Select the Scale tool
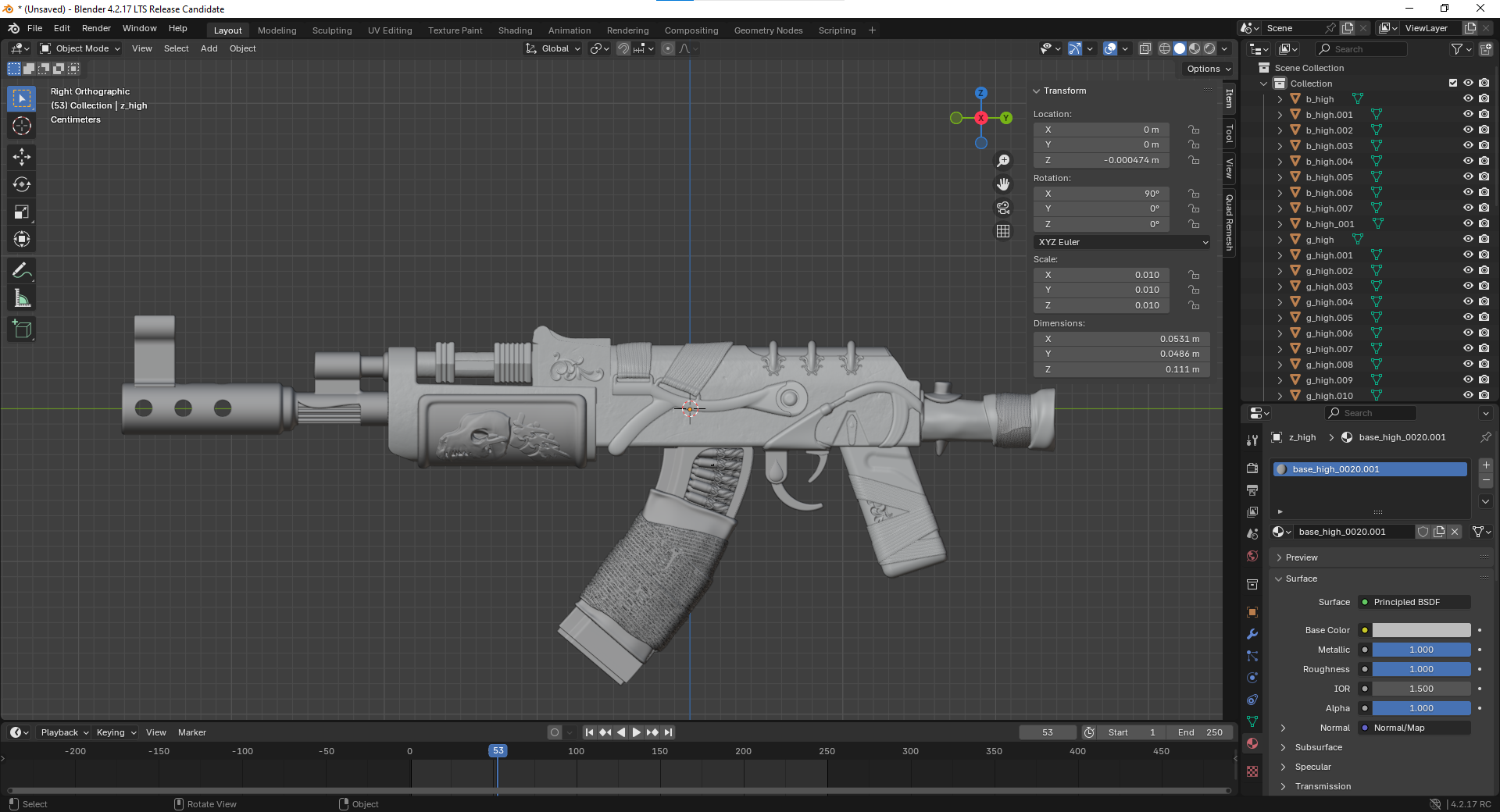Viewport: 1500px width, 812px height. [x=22, y=212]
